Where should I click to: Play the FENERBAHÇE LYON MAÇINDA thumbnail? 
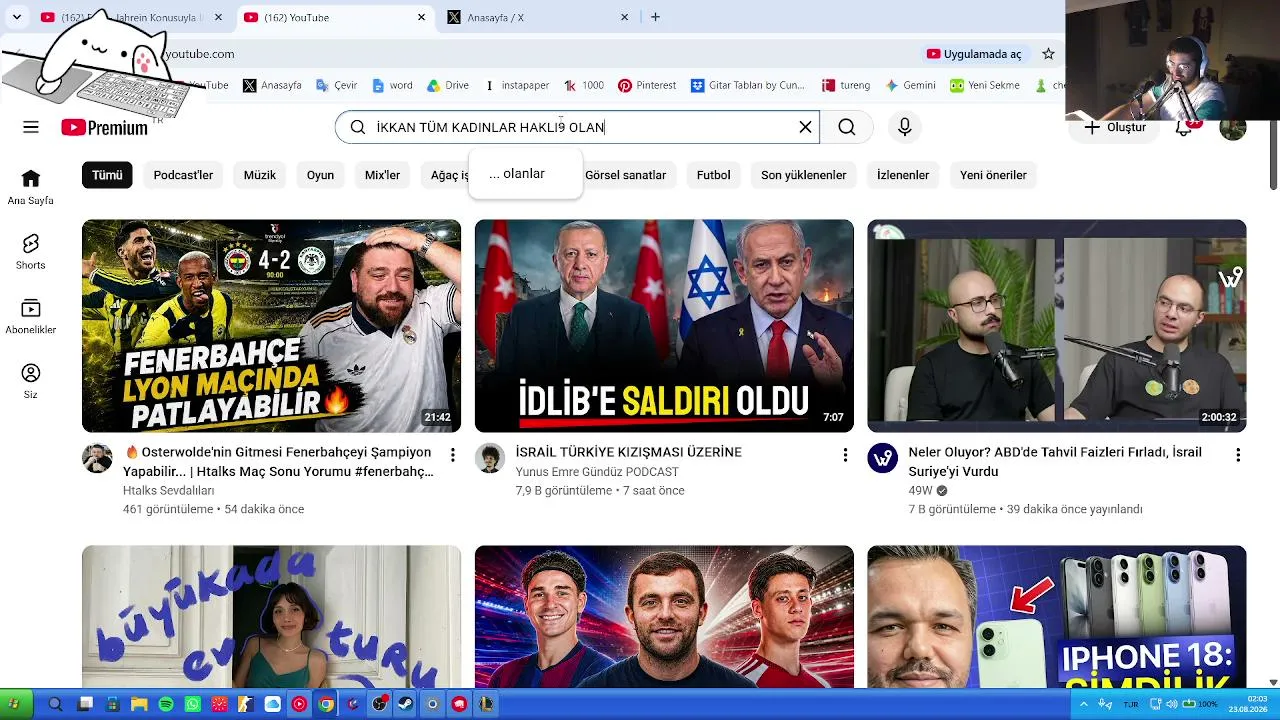coord(271,326)
